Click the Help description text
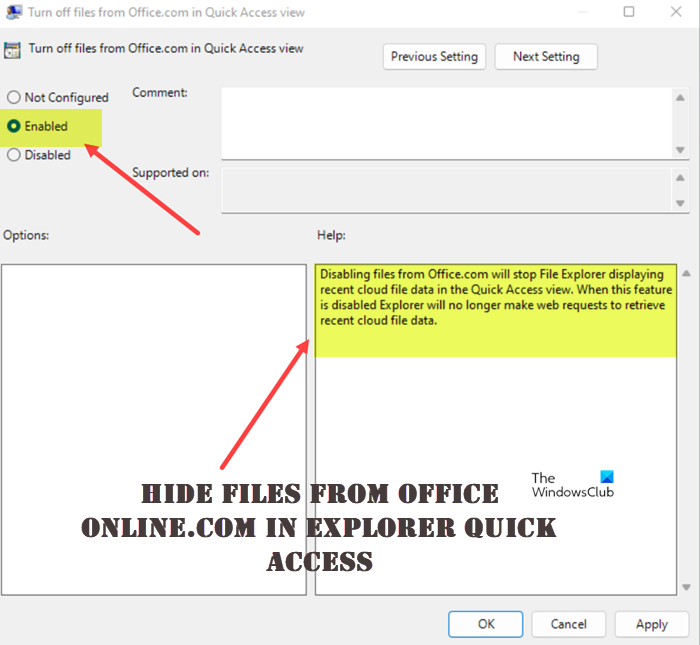700x645 pixels. pos(496,297)
